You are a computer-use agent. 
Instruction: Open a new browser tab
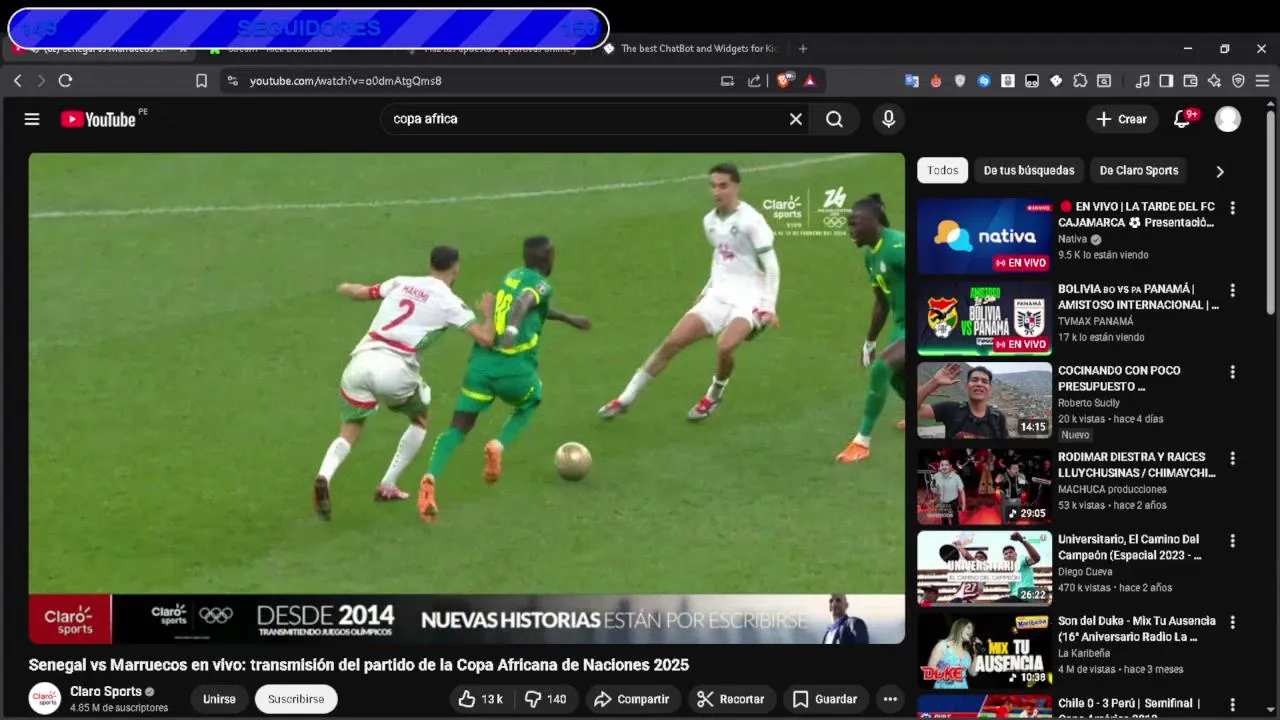pyautogui.click(x=802, y=48)
